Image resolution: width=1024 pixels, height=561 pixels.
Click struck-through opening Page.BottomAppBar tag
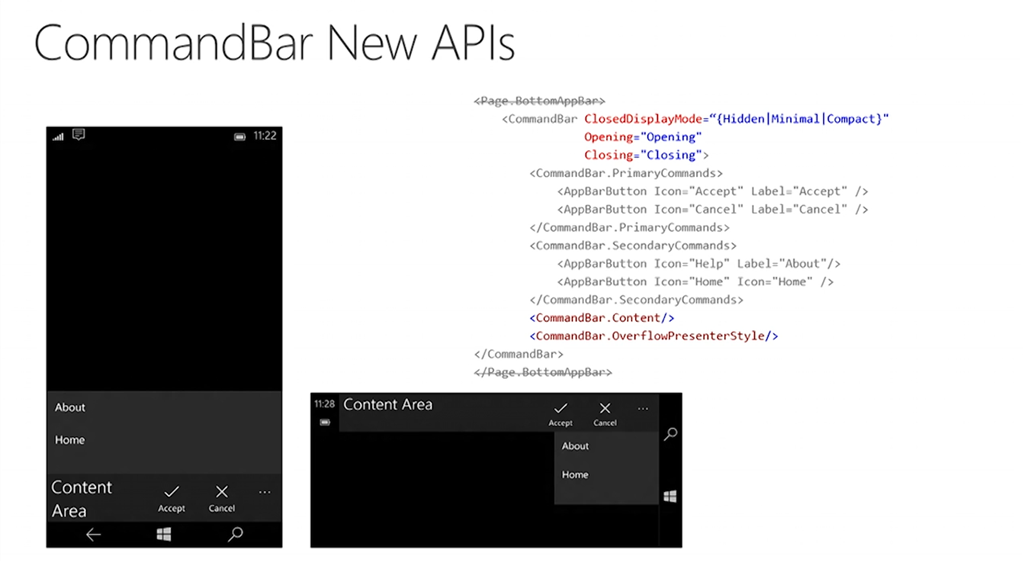pyautogui.click(x=539, y=101)
